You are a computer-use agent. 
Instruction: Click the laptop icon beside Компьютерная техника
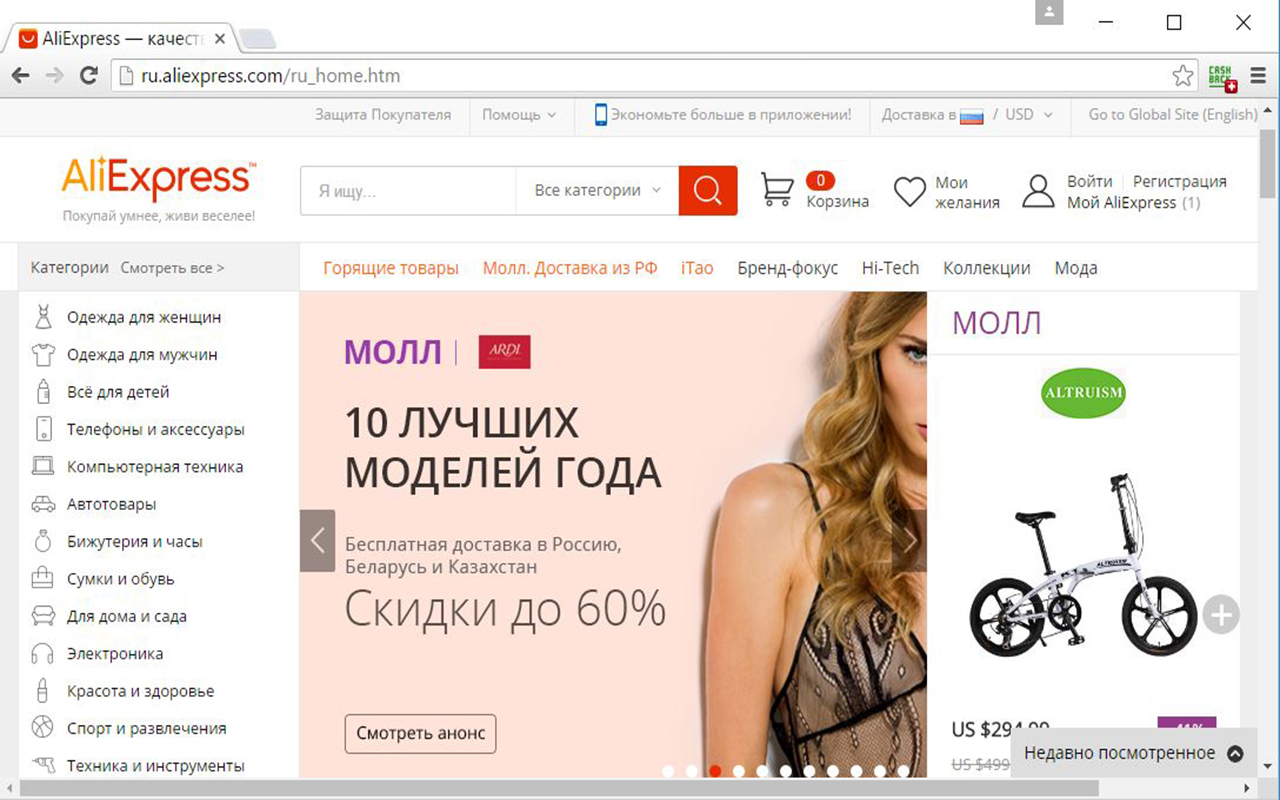tap(43, 467)
